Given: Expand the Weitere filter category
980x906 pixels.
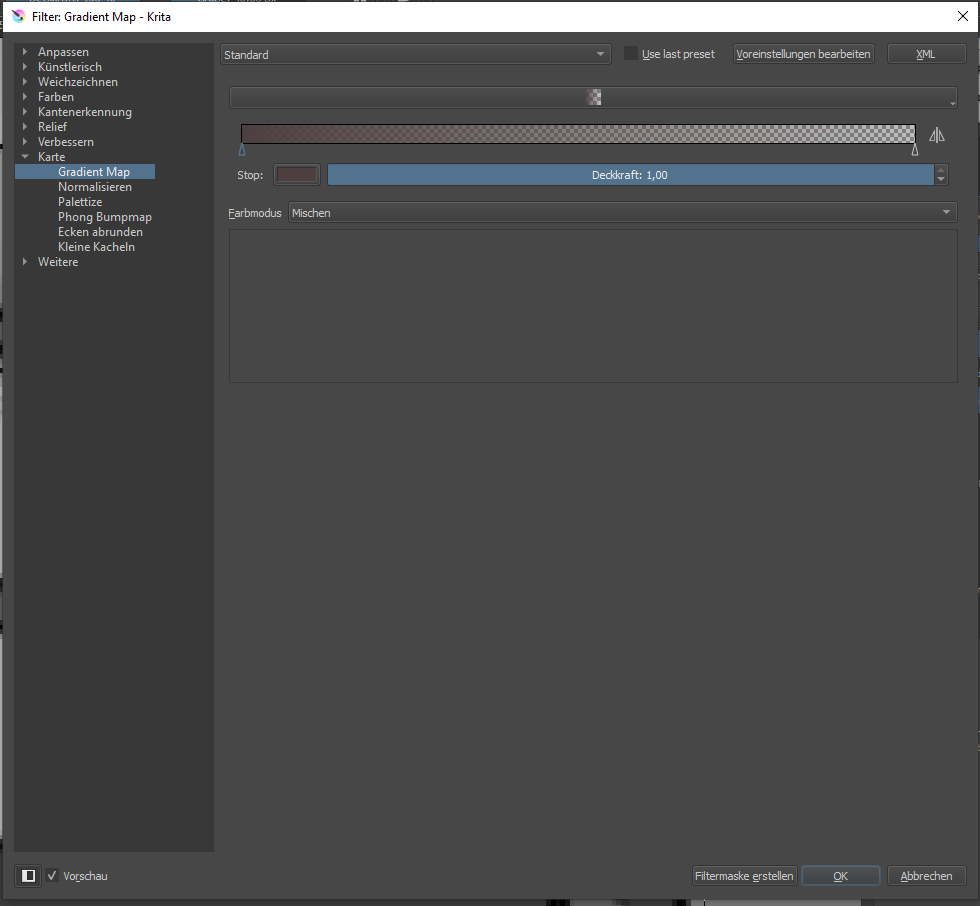Looking at the screenshot, I should pyautogui.click(x=25, y=262).
